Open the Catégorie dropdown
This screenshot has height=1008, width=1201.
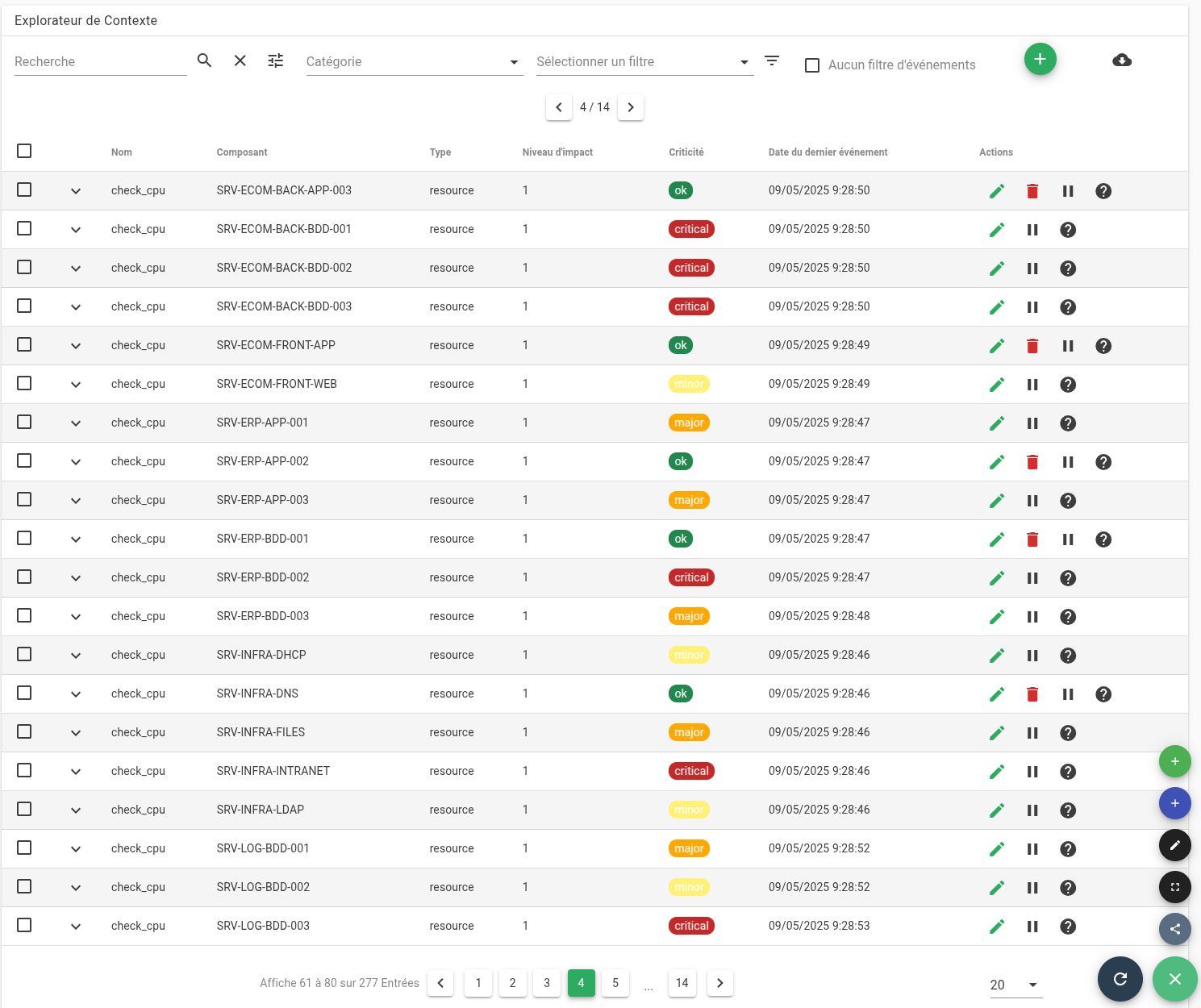click(415, 62)
